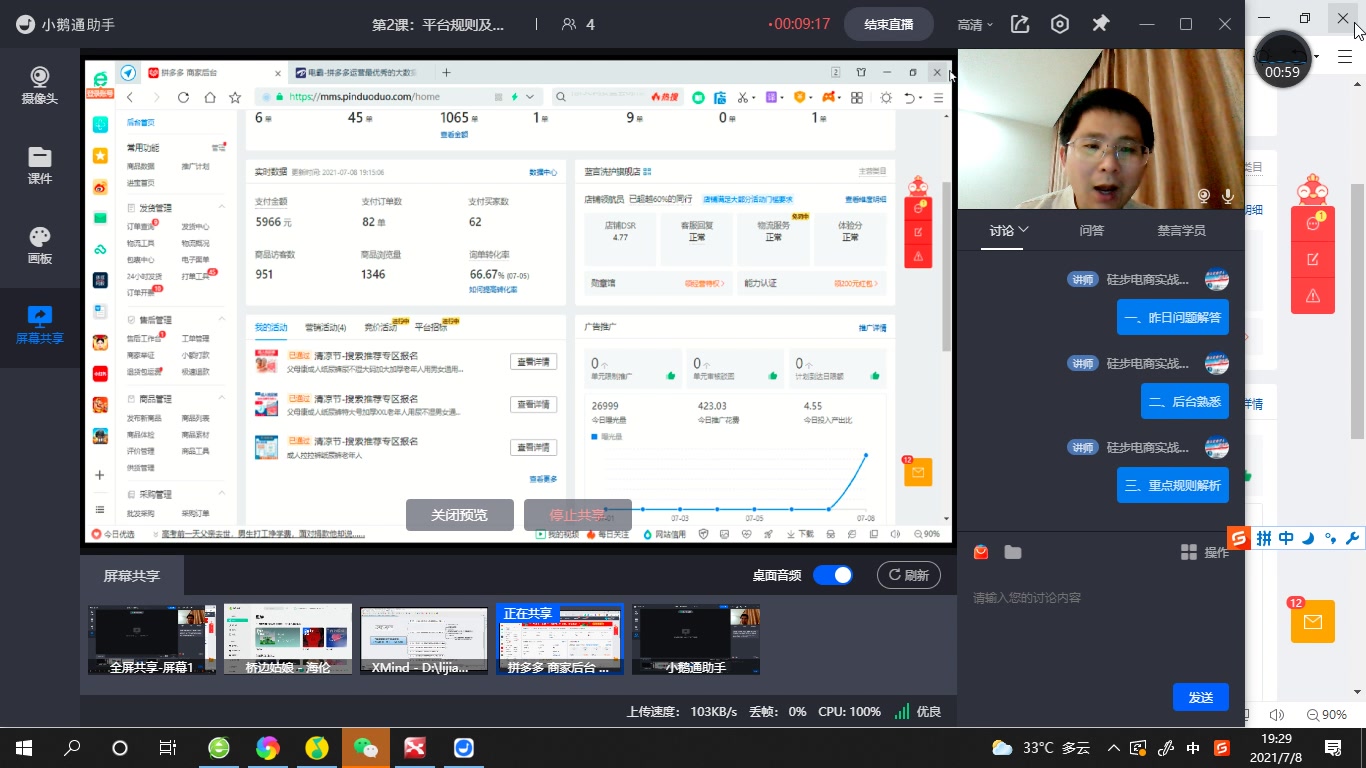1366x768 pixels.
Task: Click the orange mail icon with 12 badge at right
Action: point(1313,621)
